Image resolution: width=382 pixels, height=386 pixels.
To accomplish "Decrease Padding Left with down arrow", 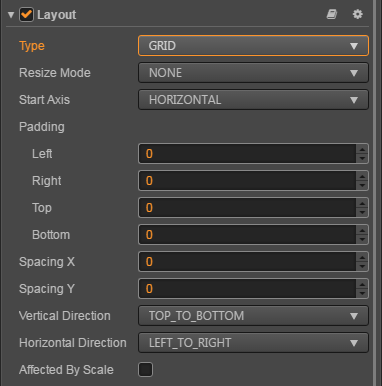I will tap(362, 158).
